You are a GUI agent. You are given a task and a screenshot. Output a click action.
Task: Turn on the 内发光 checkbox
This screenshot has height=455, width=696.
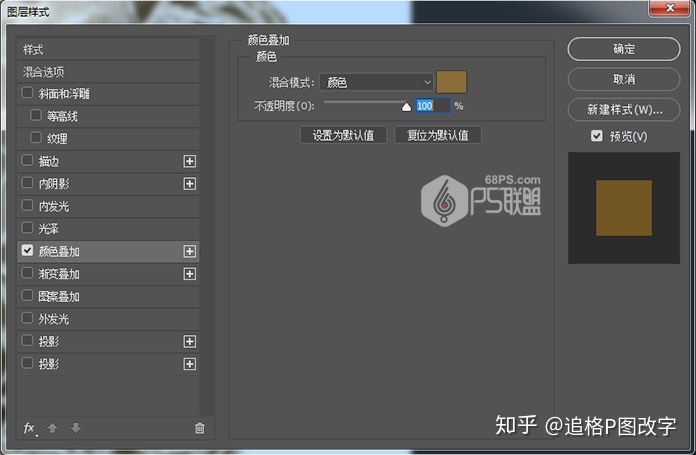(28, 206)
